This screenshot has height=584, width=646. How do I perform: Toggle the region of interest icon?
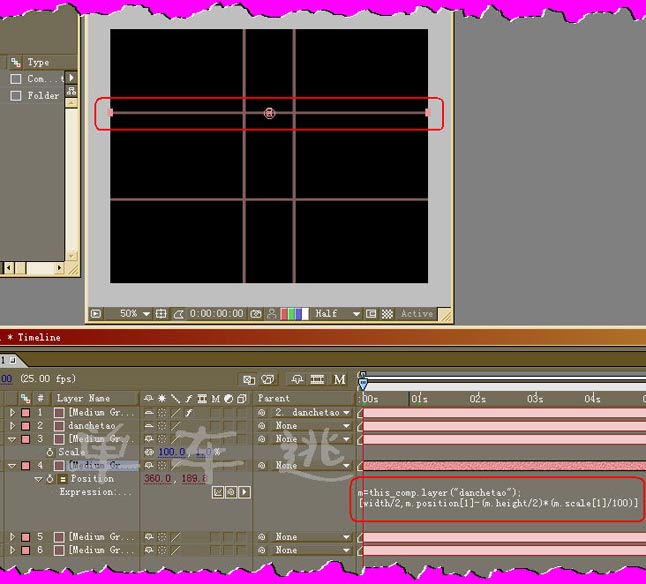coord(371,314)
